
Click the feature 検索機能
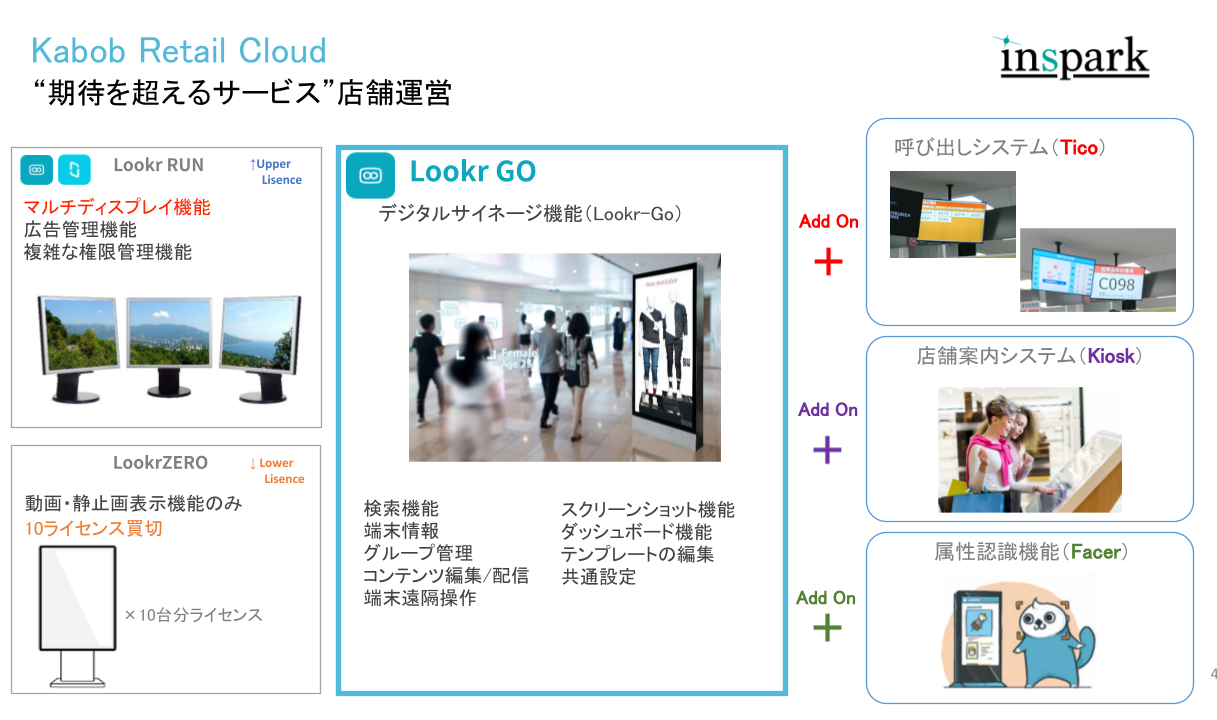pos(401,510)
